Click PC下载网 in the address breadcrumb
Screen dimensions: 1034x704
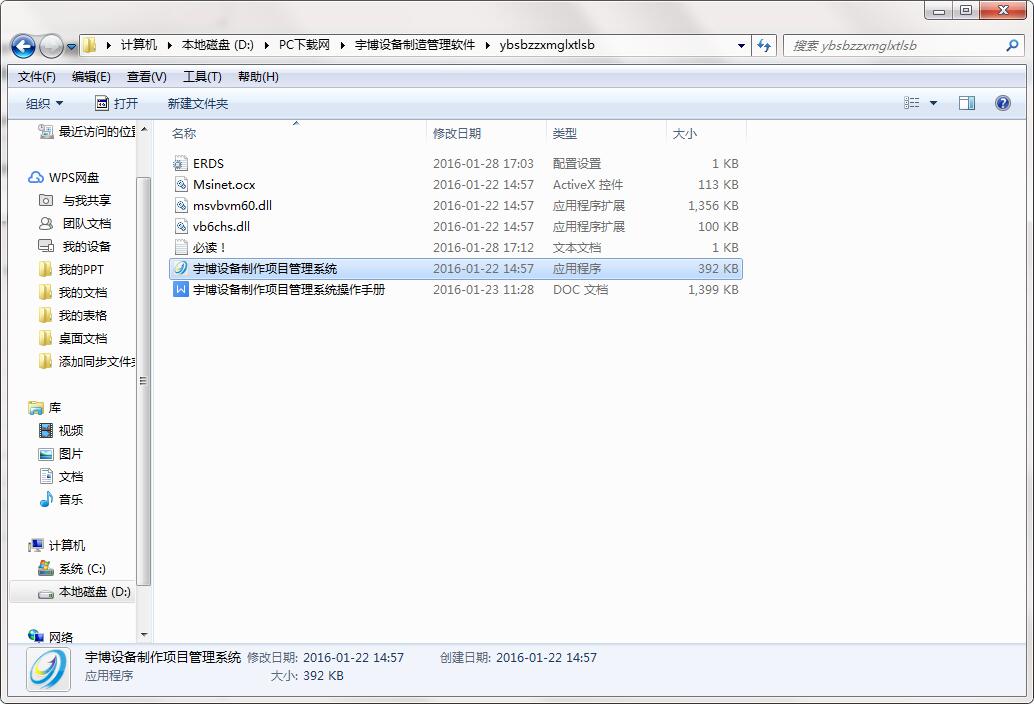coord(304,45)
